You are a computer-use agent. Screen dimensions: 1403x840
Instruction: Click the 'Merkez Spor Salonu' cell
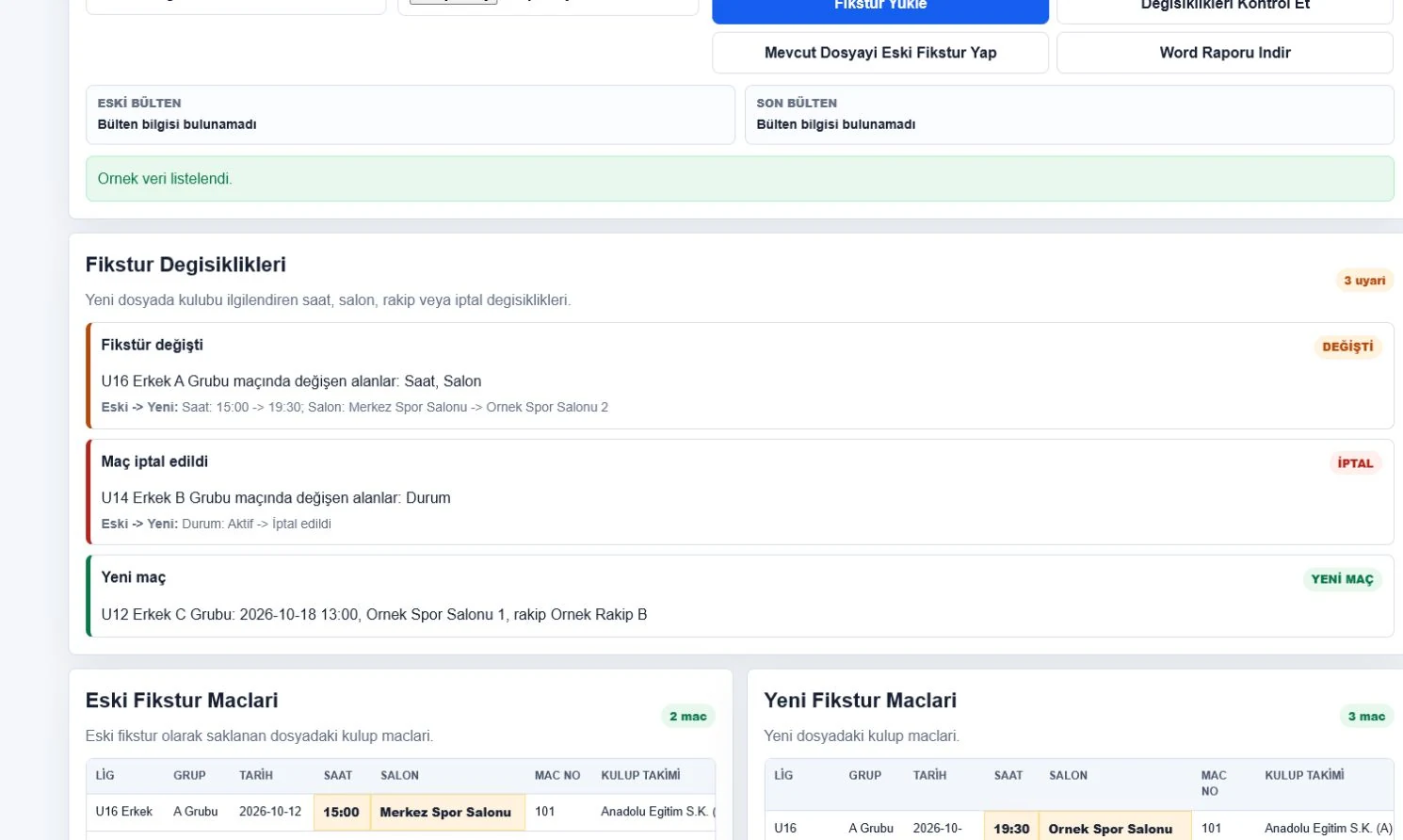click(x=447, y=813)
